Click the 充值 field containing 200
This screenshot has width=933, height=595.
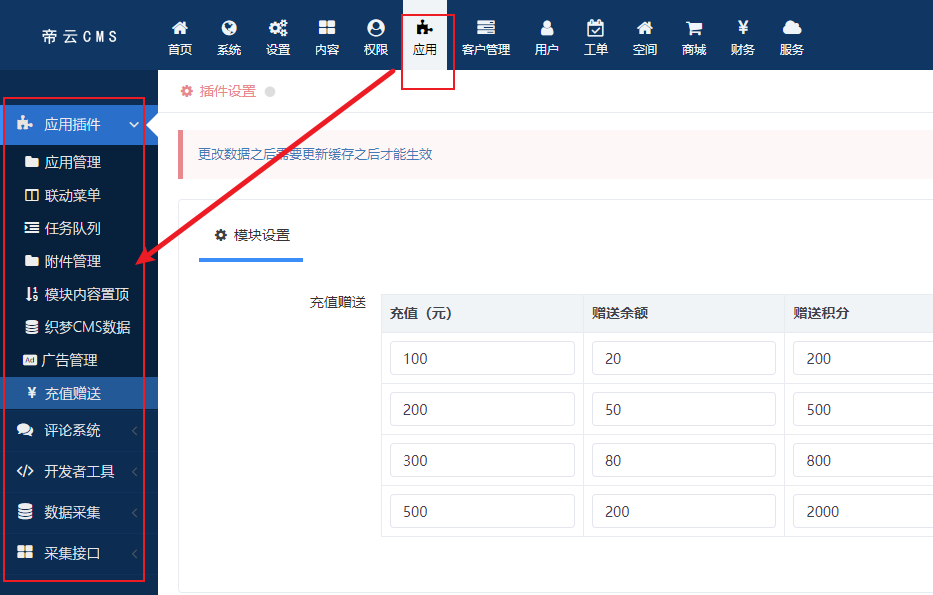[482, 409]
